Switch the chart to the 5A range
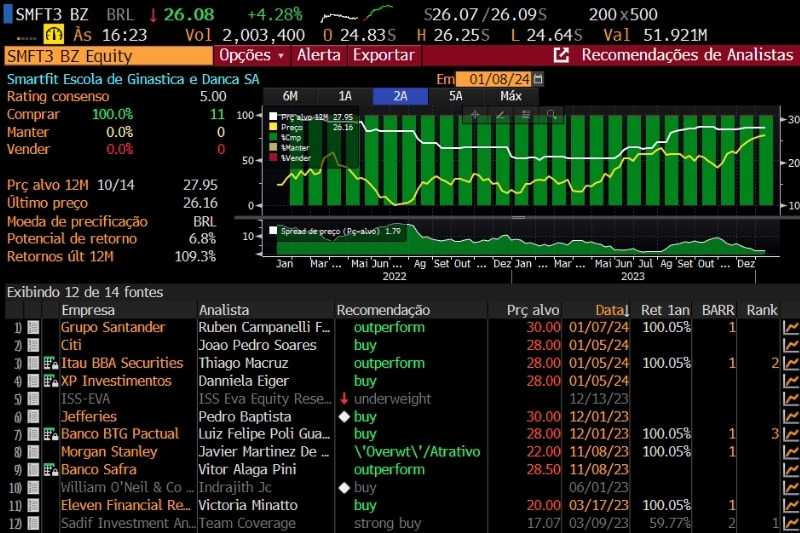800x533 pixels. pos(456,96)
